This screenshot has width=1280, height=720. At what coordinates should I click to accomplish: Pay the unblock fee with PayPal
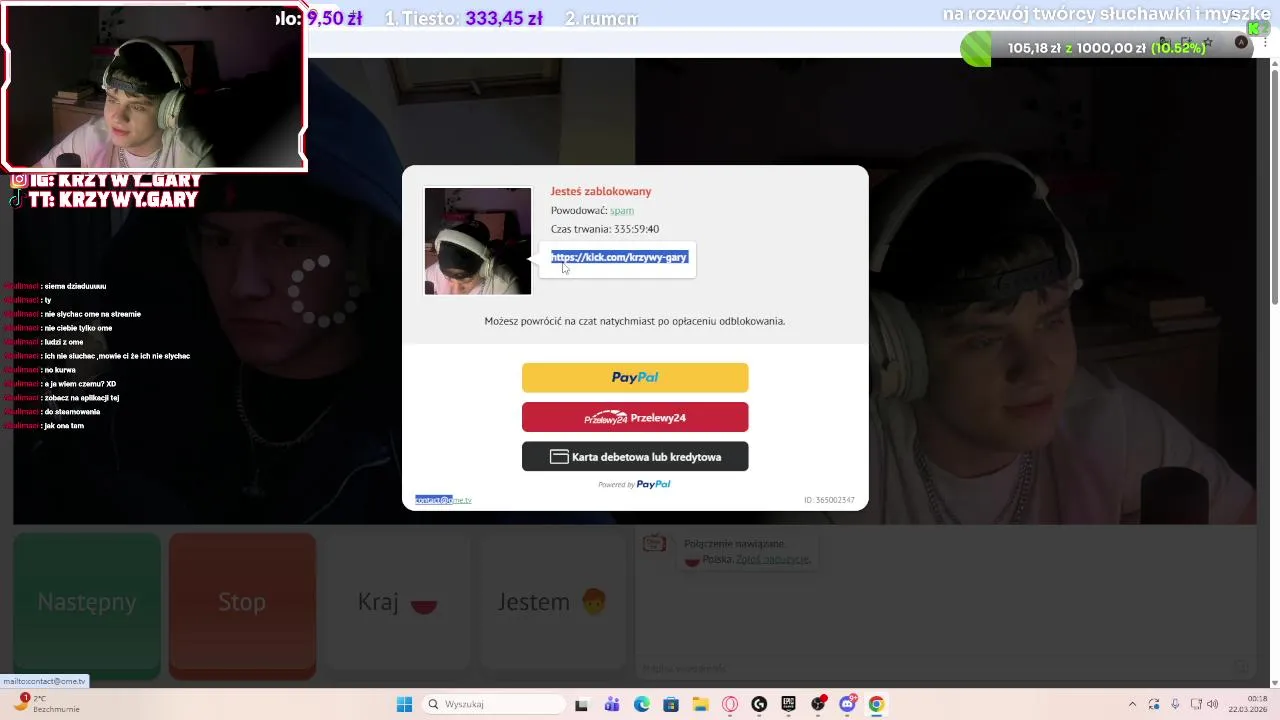pos(635,377)
